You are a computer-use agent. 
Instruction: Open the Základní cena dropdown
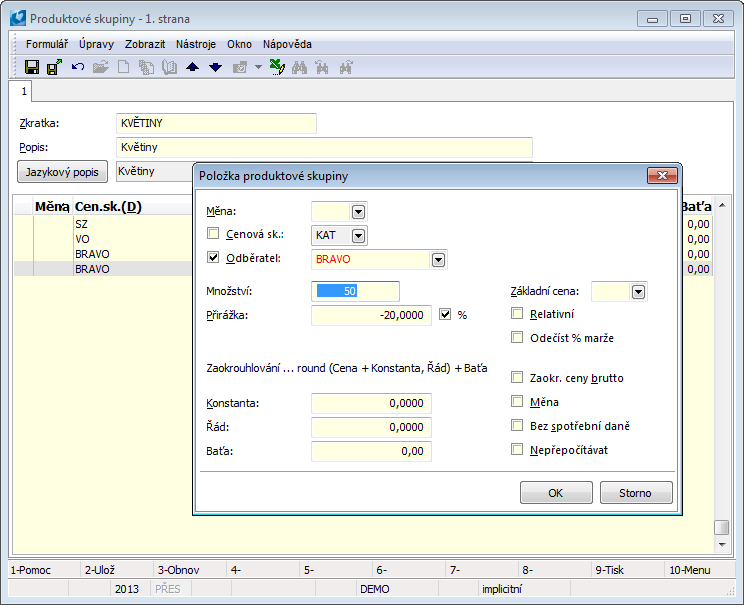point(638,291)
